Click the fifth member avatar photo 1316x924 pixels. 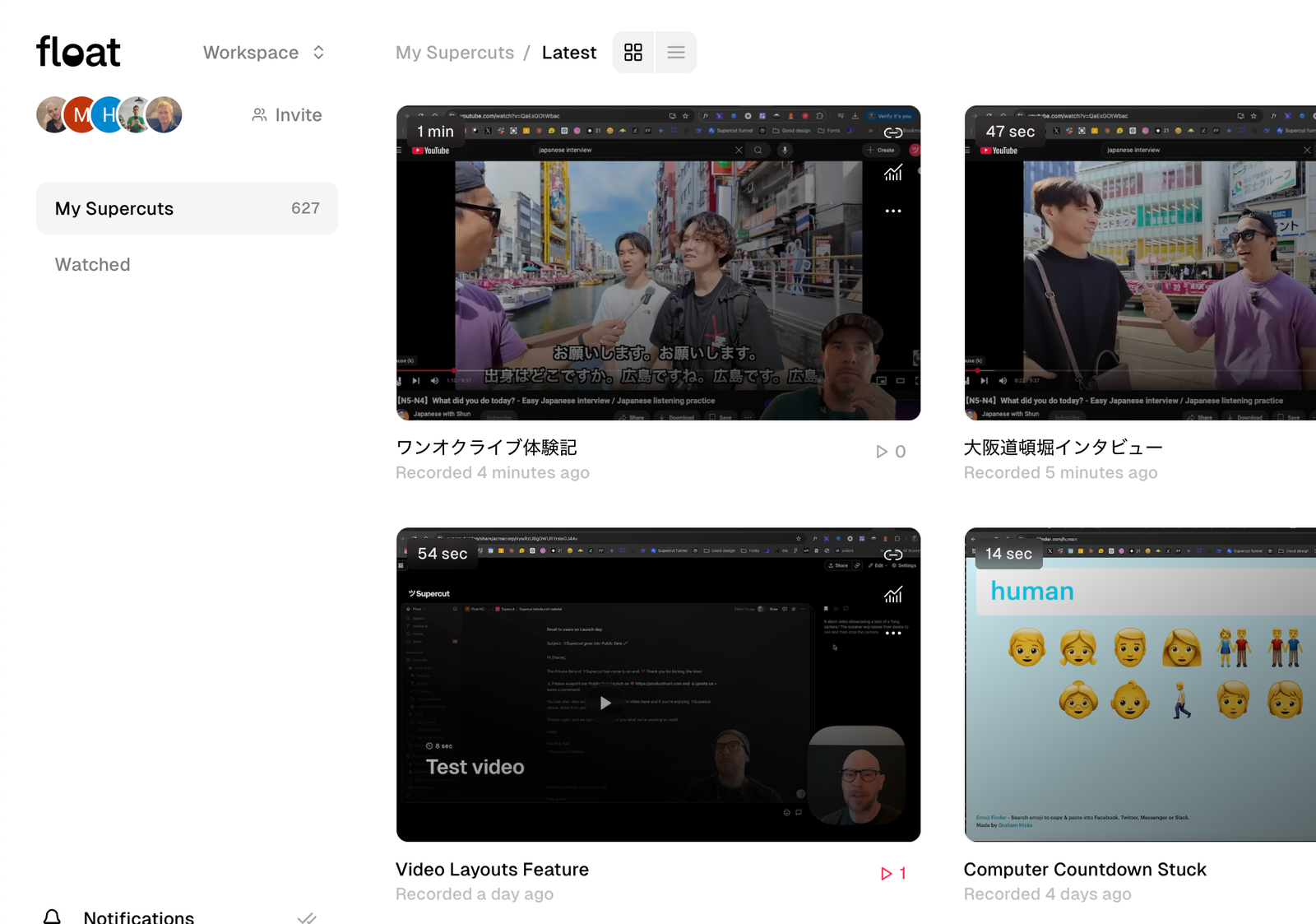pyautogui.click(x=164, y=115)
